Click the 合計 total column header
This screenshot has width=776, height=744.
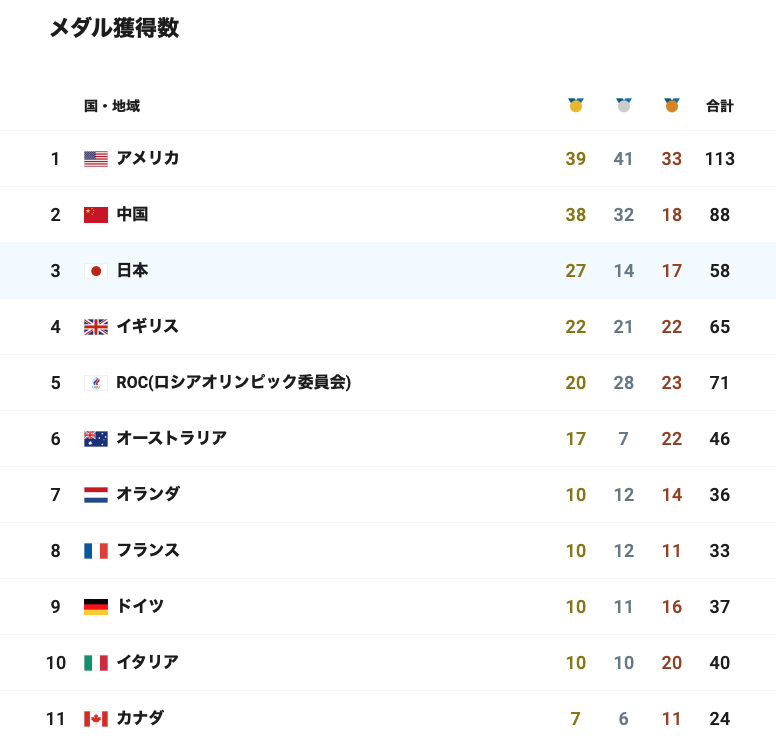pos(720,105)
